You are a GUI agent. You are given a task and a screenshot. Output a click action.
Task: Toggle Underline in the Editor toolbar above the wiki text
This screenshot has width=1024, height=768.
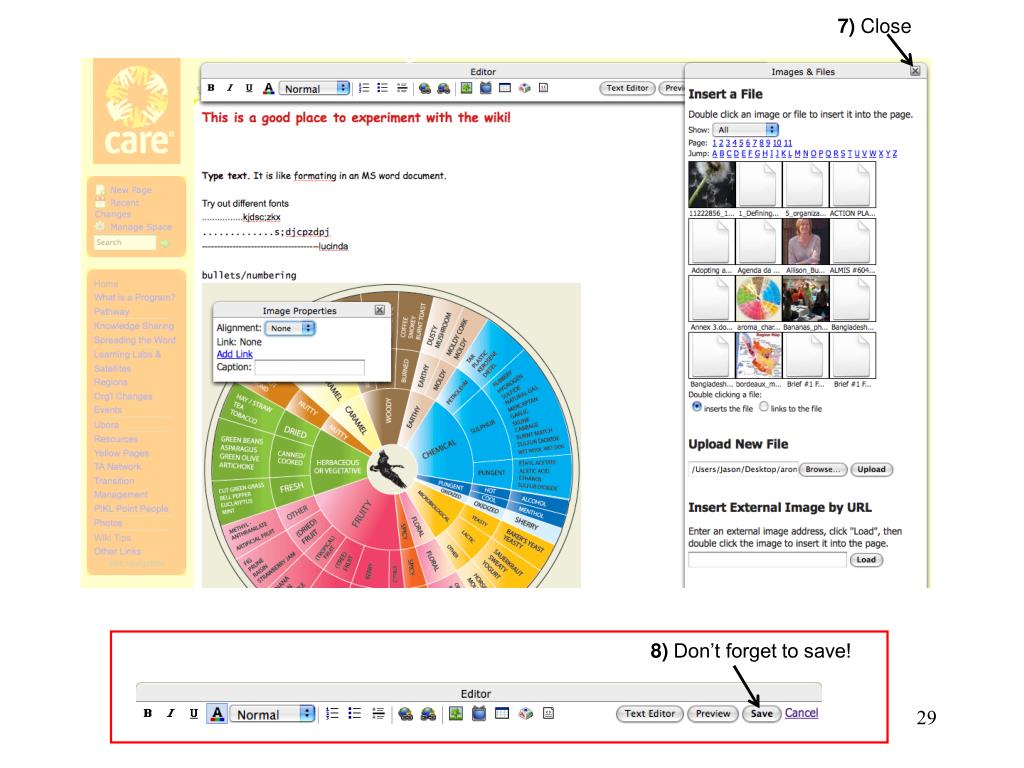pos(249,88)
